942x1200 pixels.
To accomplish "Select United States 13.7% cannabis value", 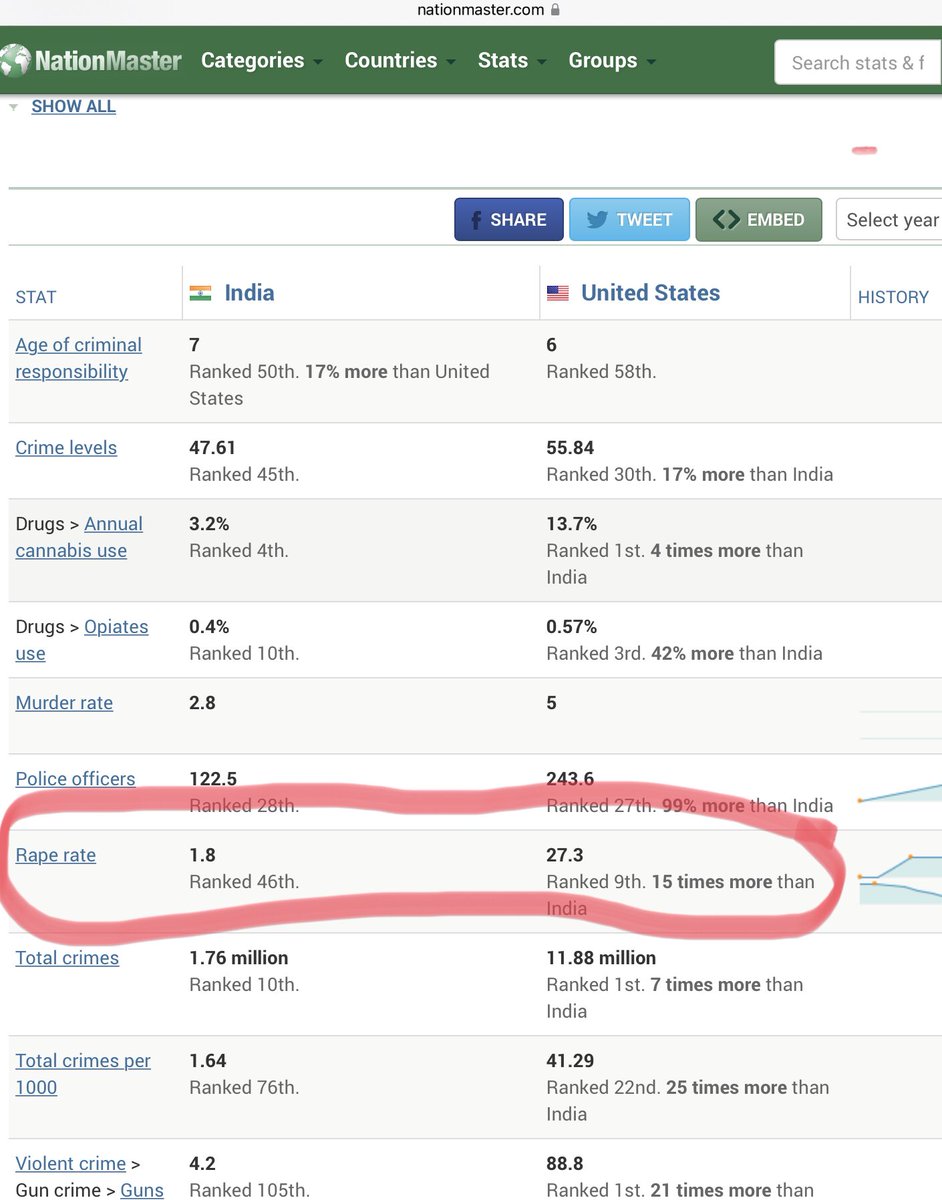I will [572, 524].
